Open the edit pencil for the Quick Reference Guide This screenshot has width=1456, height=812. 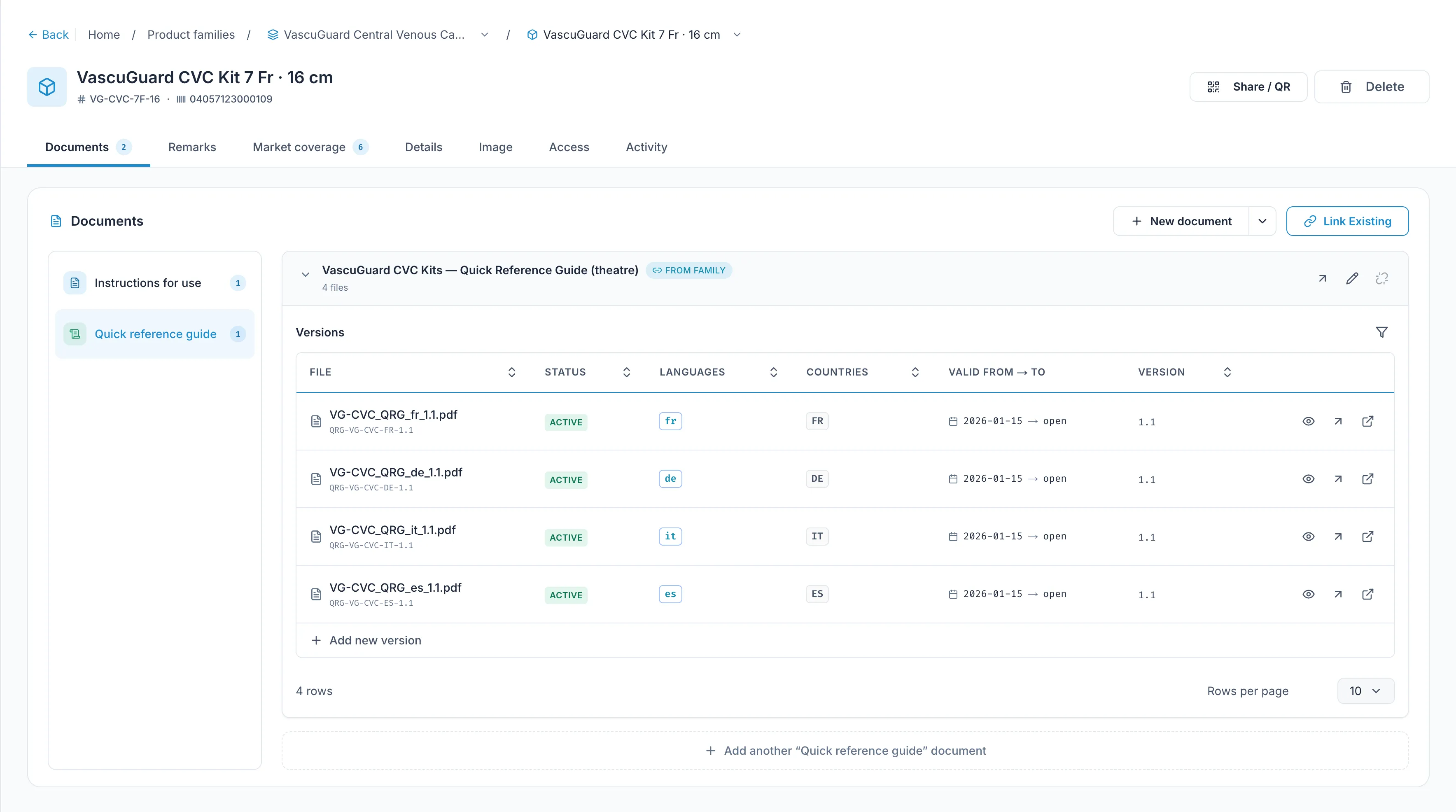point(1352,279)
